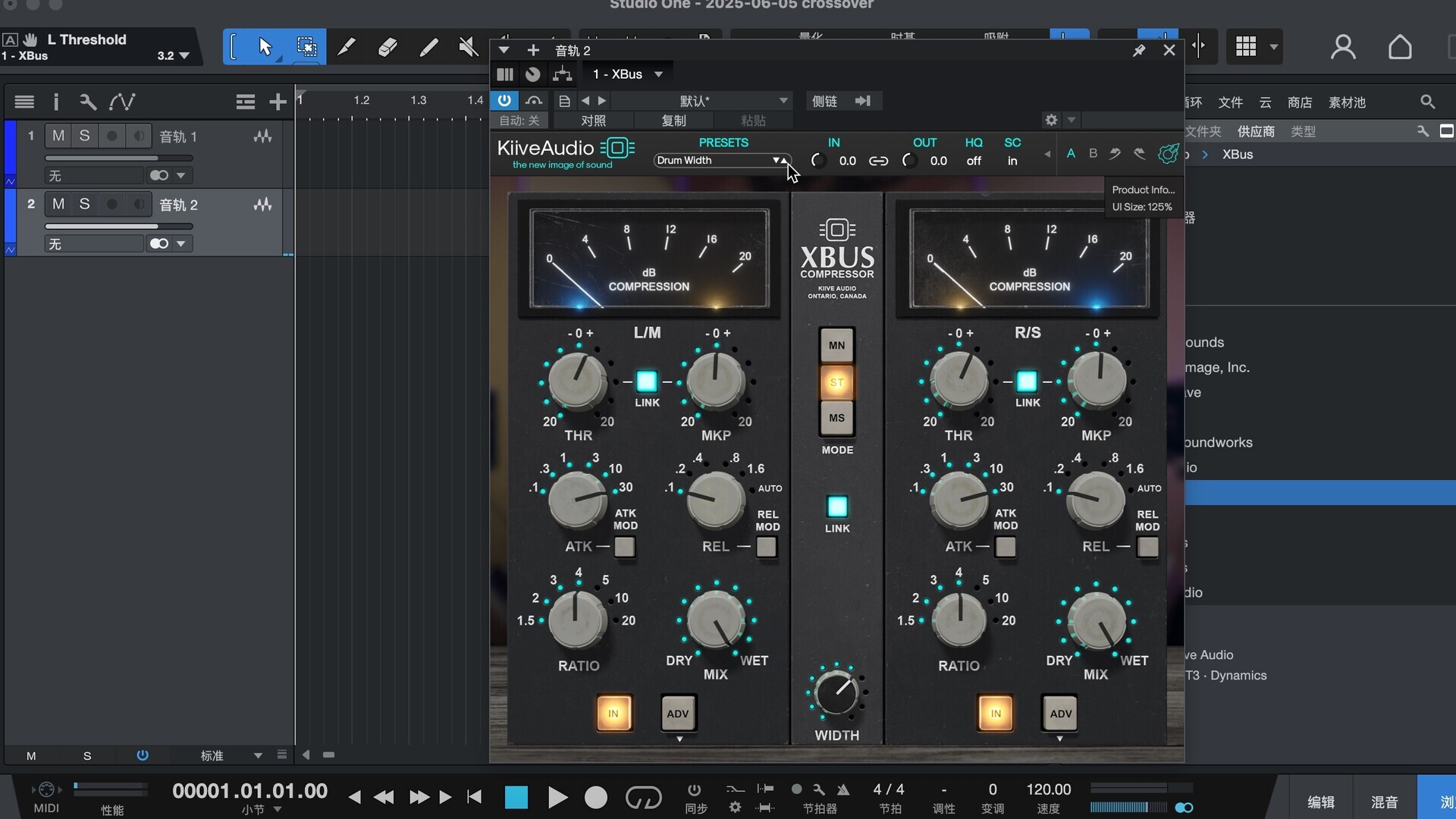Toggle R/S channel LINK button
1456x819 pixels.
tap(1027, 381)
